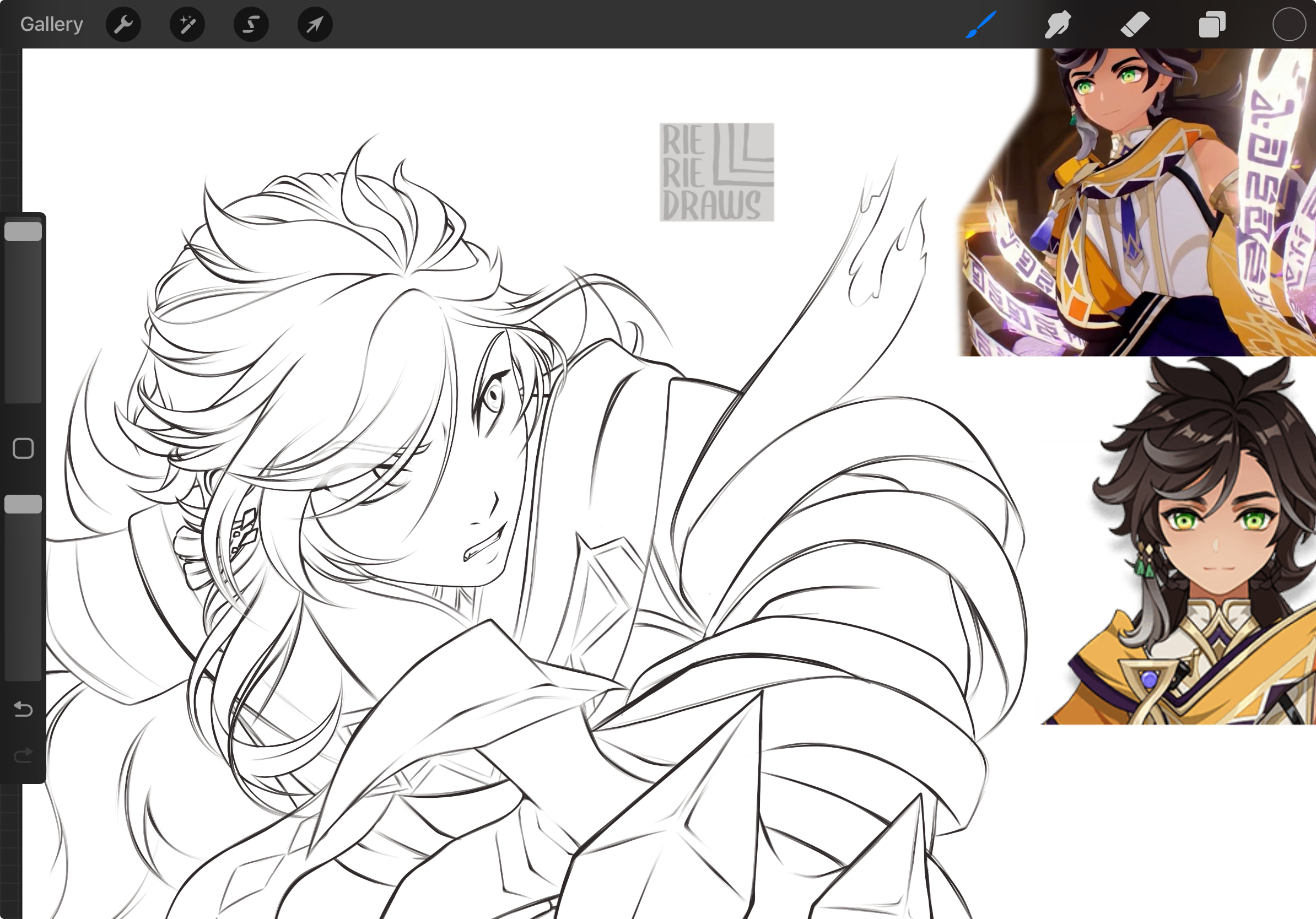
Task: Activate the Selection tool
Action: pyautogui.click(x=251, y=24)
